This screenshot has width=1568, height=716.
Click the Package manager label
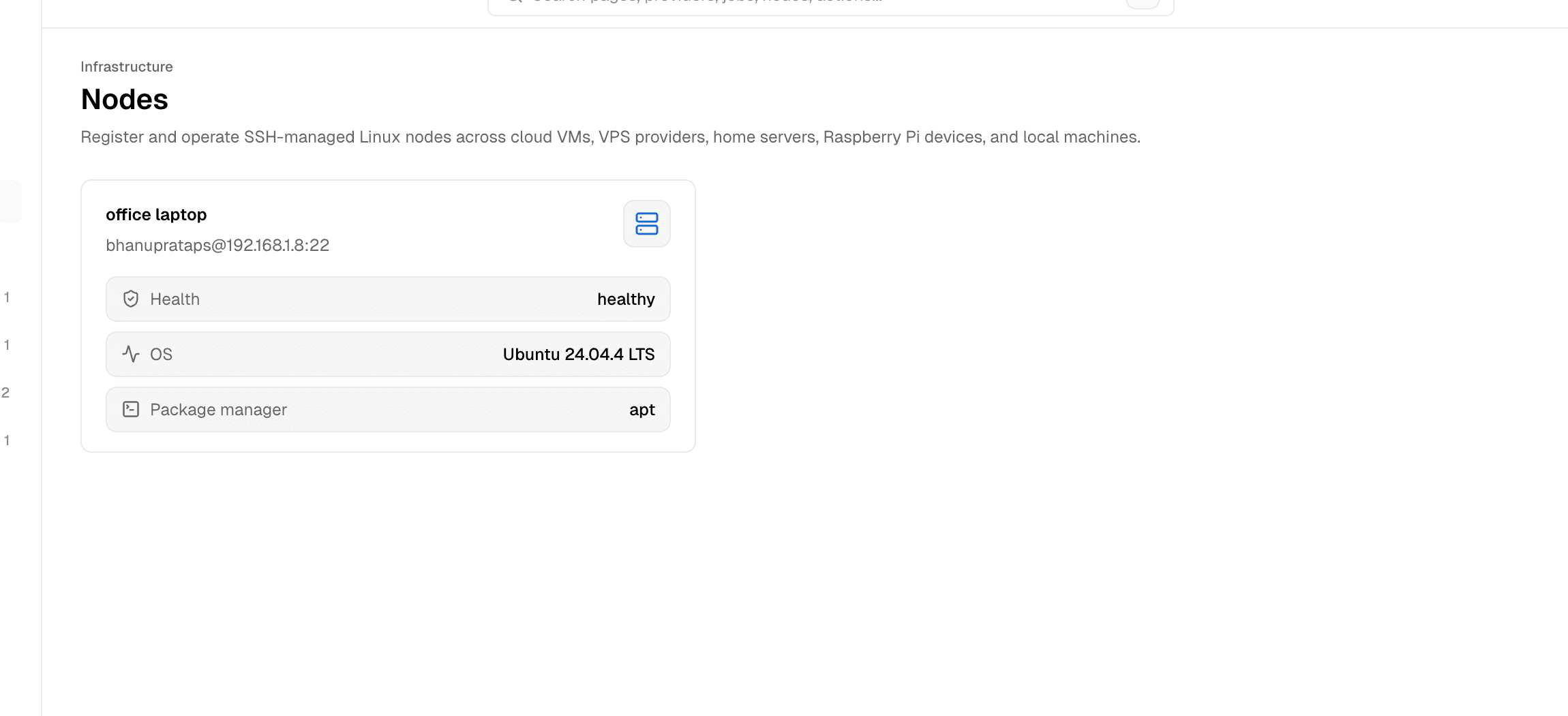coord(218,410)
